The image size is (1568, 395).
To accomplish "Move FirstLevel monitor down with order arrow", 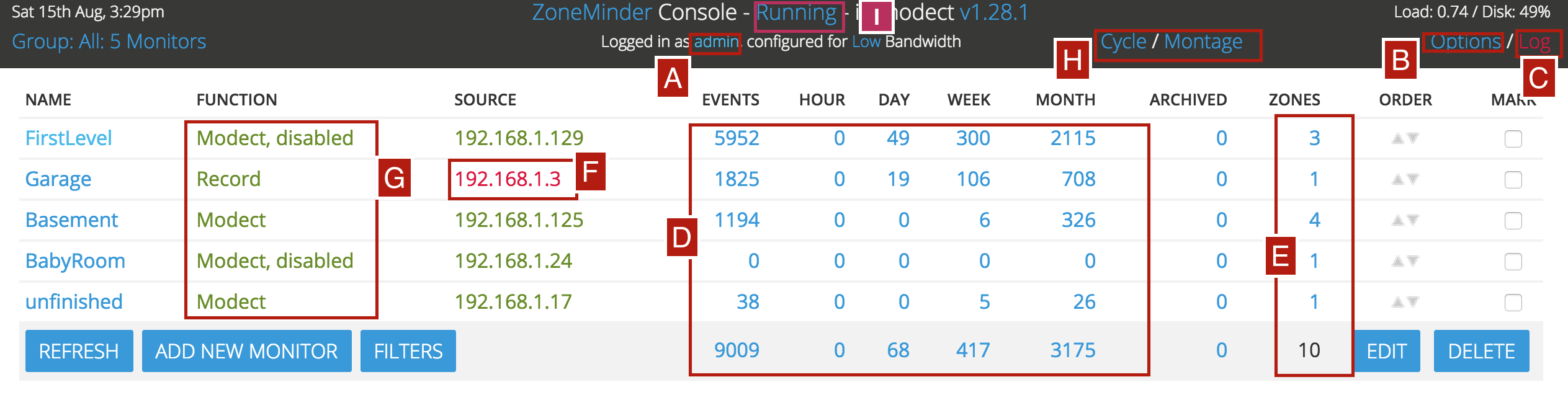I will [1413, 138].
